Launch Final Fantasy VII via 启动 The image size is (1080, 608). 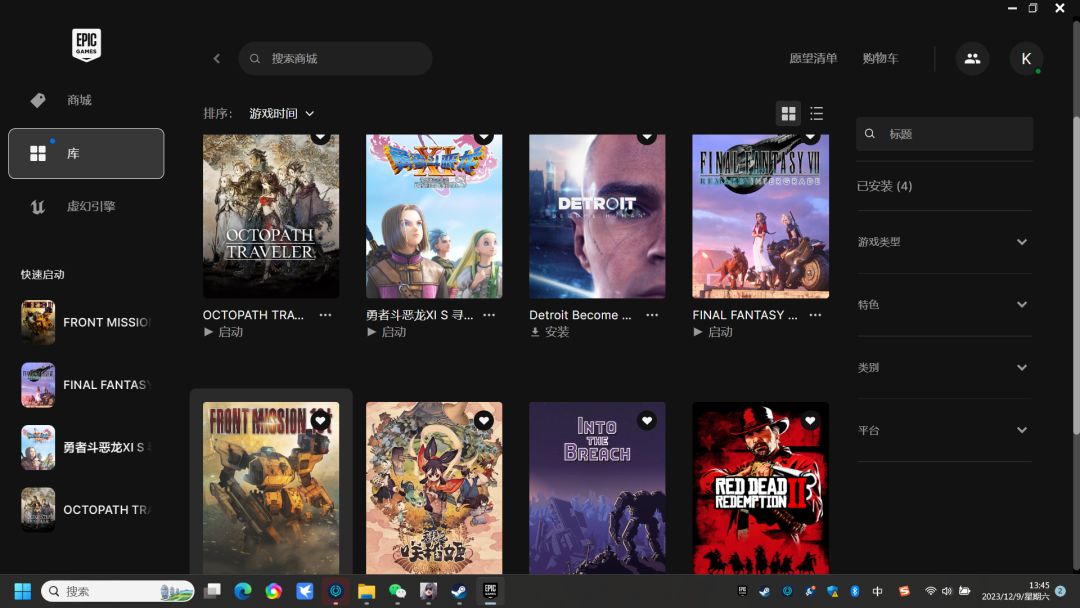pos(713,332)
